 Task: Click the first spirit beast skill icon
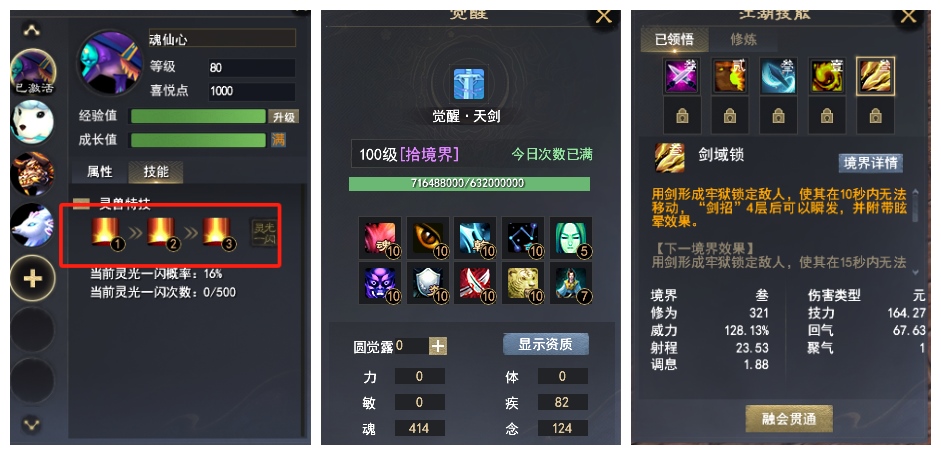(x=106, y=233)
